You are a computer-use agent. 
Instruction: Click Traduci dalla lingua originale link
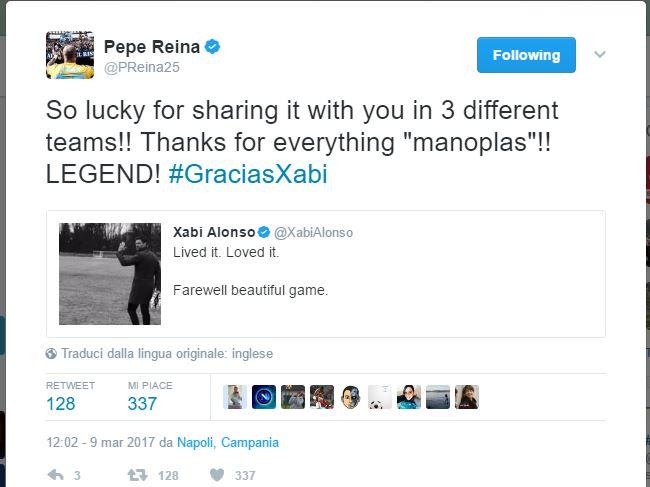[x=167, y=354]
